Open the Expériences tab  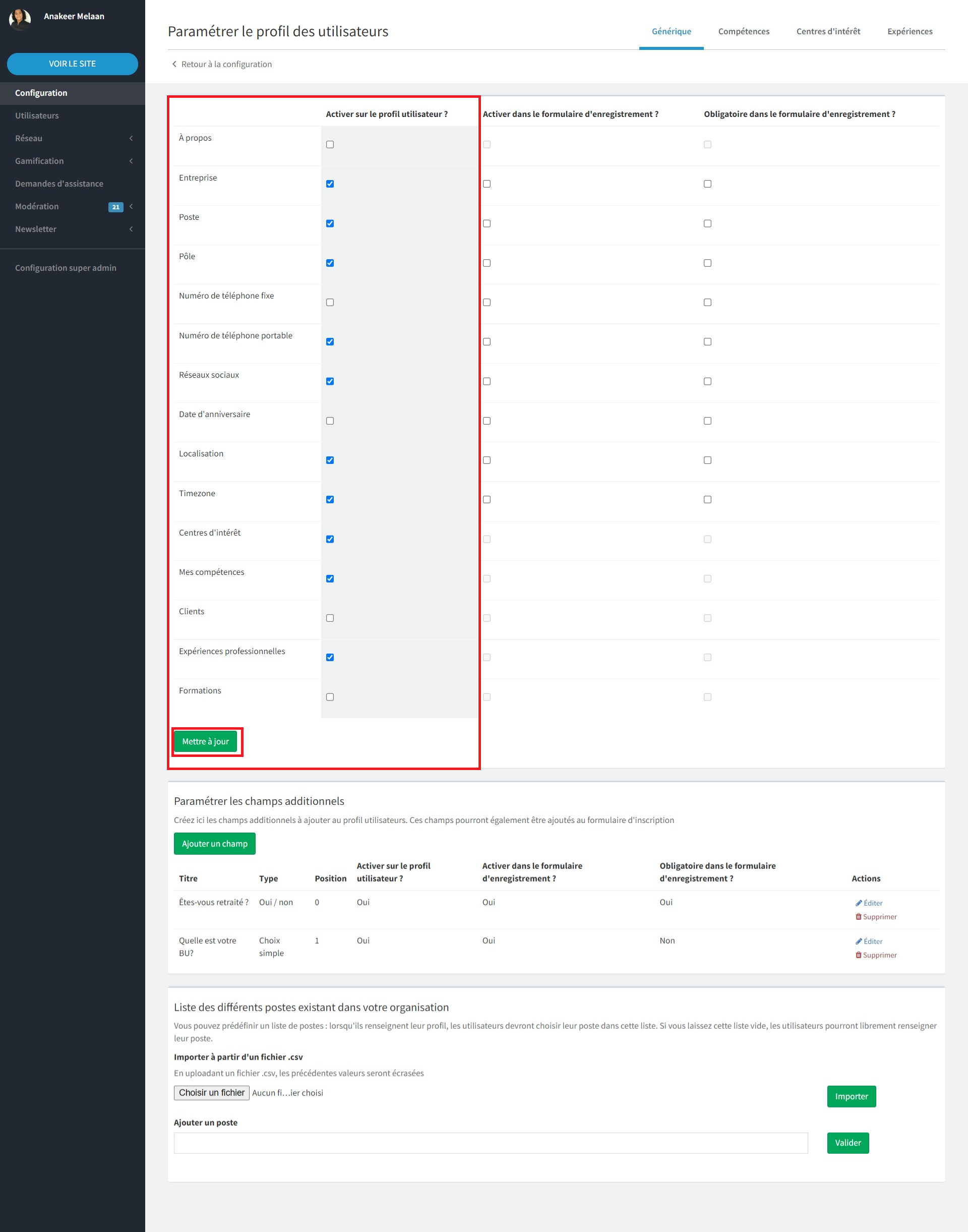tap(910, 31)
